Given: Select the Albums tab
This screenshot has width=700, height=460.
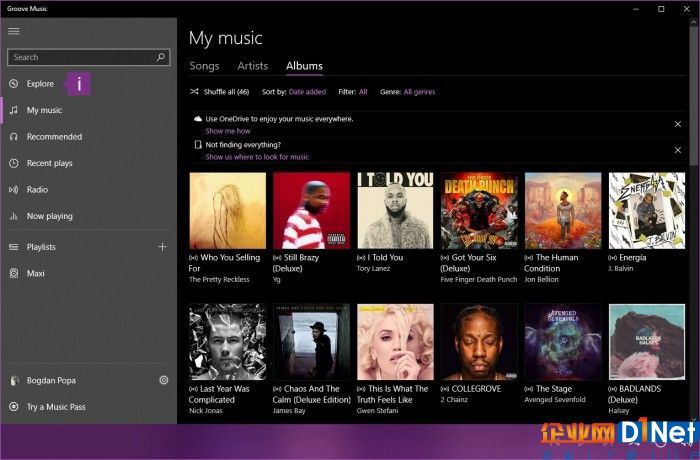Looking at the screenshot, I should coord(304,66).
